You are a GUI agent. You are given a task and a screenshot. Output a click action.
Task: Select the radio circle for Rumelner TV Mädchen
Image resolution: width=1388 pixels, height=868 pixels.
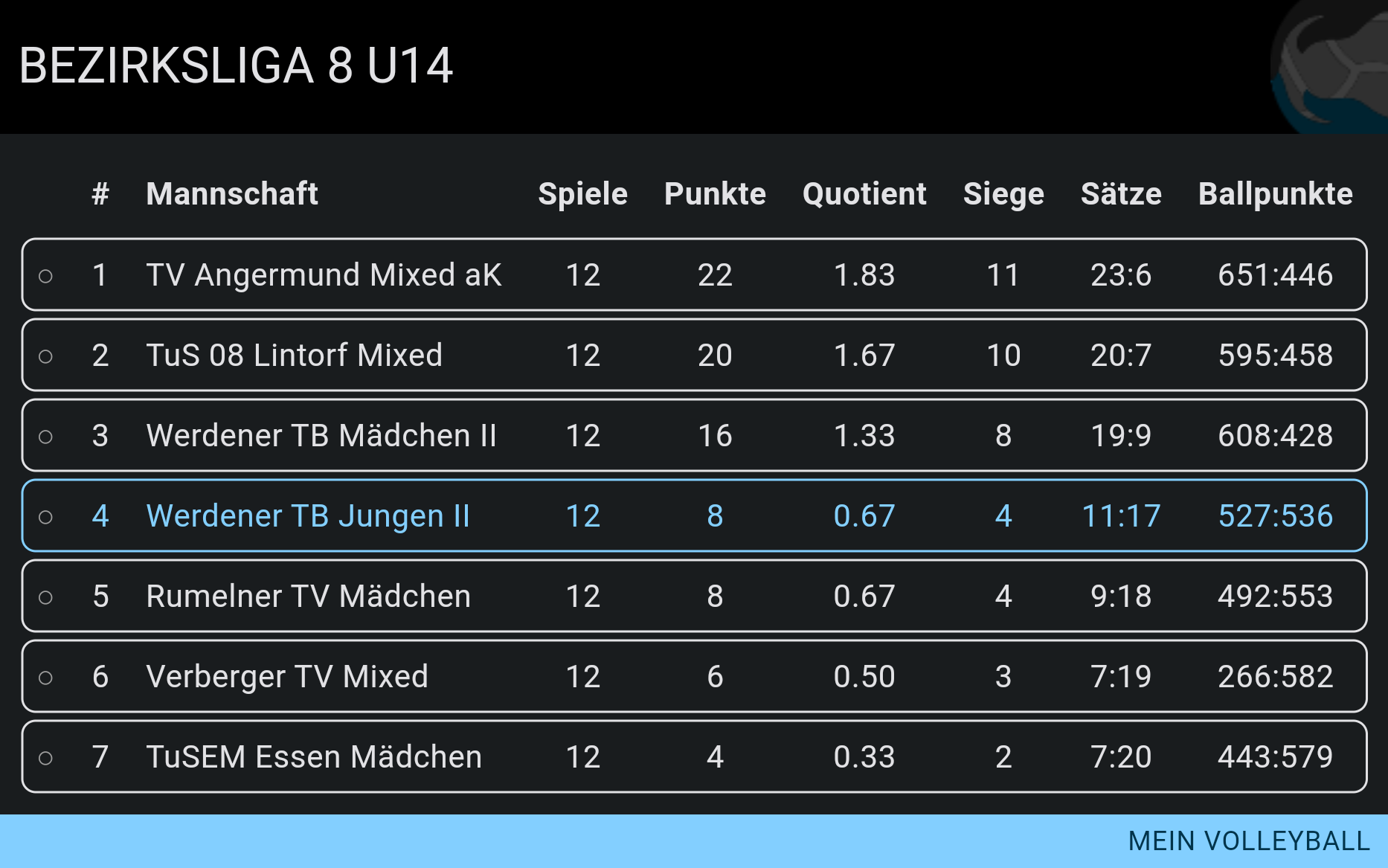[x=45, y=597]
